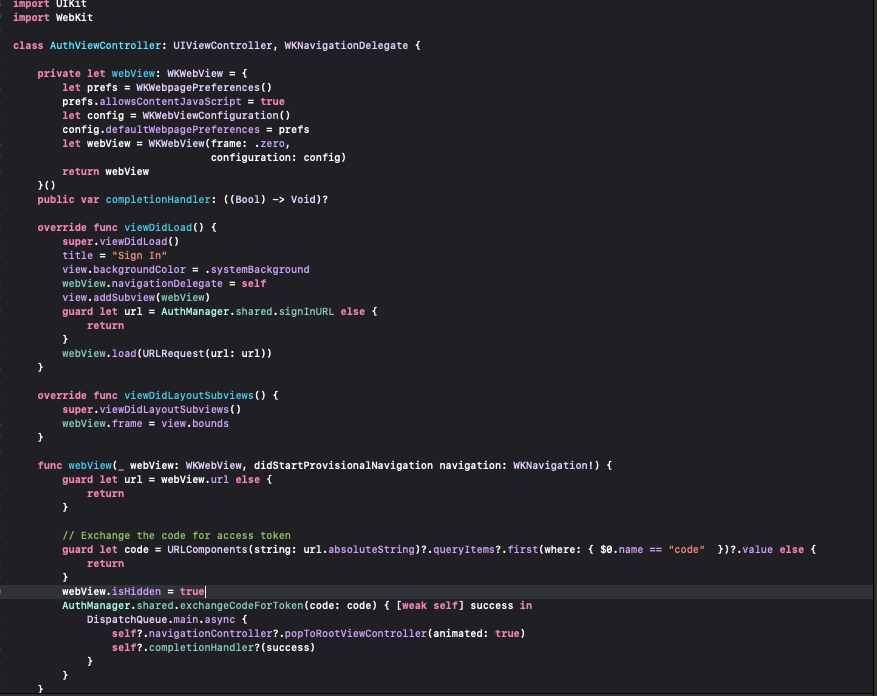Click the 'animated: true' argument
Screen dimensions: 877x696
(477, 633)
